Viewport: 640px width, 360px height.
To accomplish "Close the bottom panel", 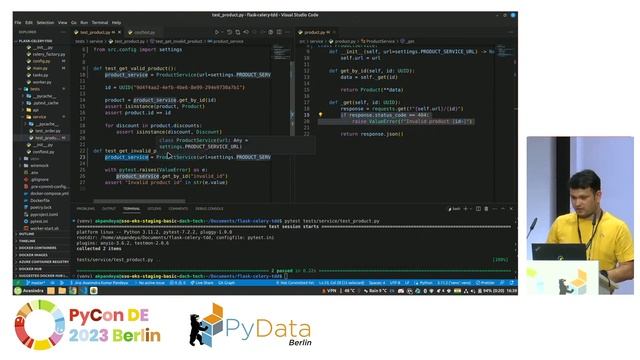I will 511,209.
